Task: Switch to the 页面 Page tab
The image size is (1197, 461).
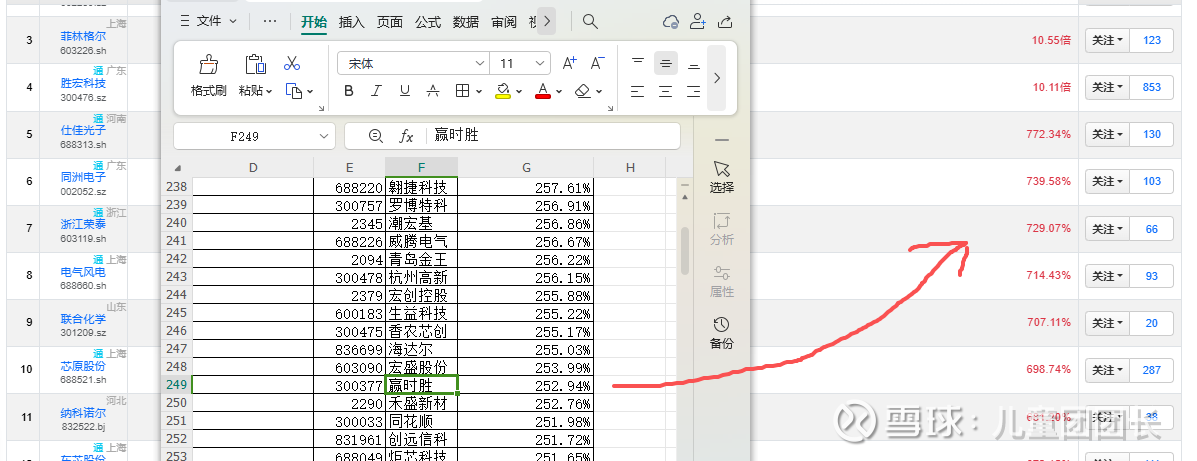Action: click(390, 22)
